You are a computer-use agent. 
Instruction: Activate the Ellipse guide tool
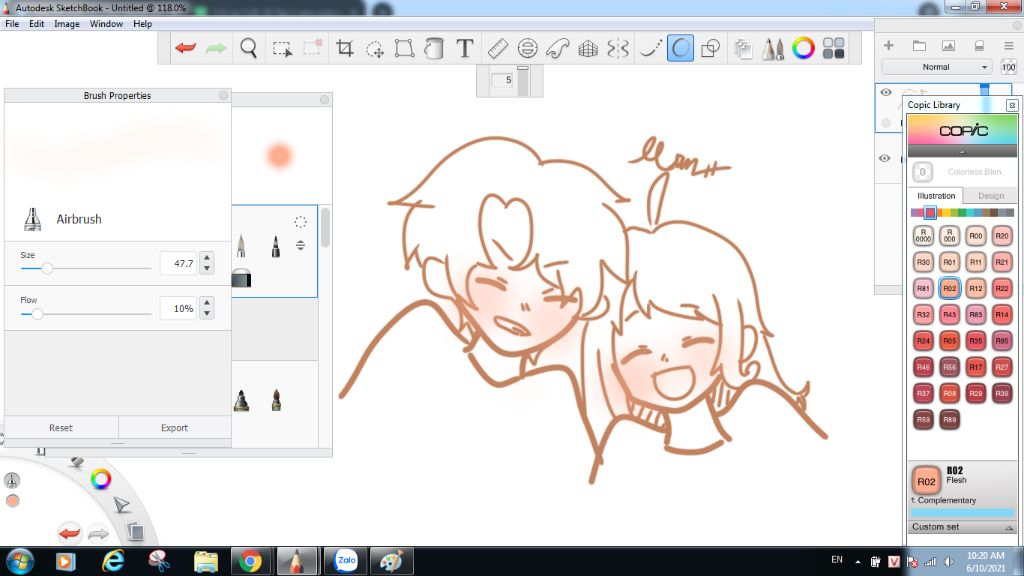pos(527,48)
